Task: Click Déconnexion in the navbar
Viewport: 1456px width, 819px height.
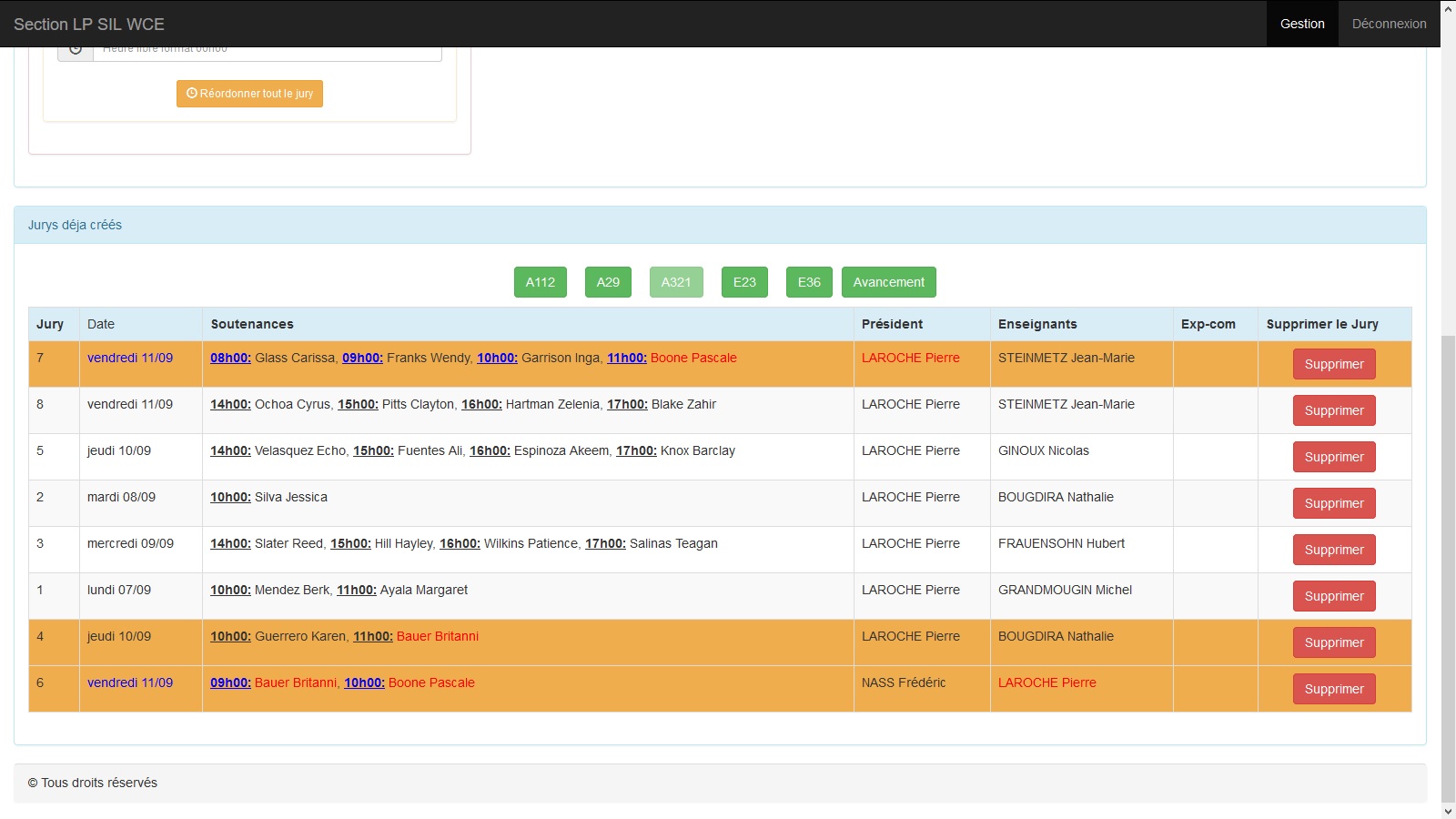Action: tap(1389, 24)
